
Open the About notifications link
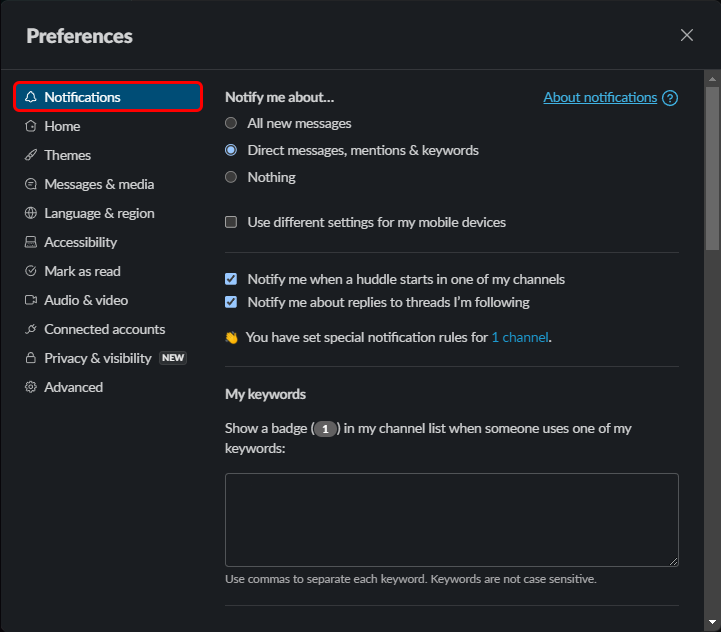pyautogui.click(x=600, y=98)
